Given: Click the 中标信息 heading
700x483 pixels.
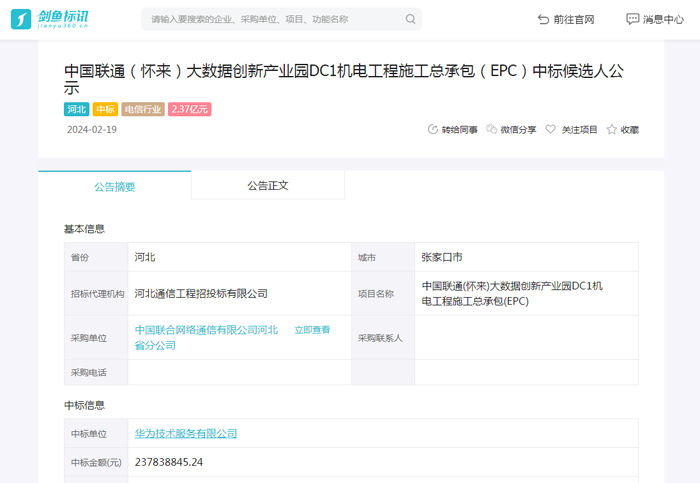Looking at the screenshot, I should (x=84, y=405).
